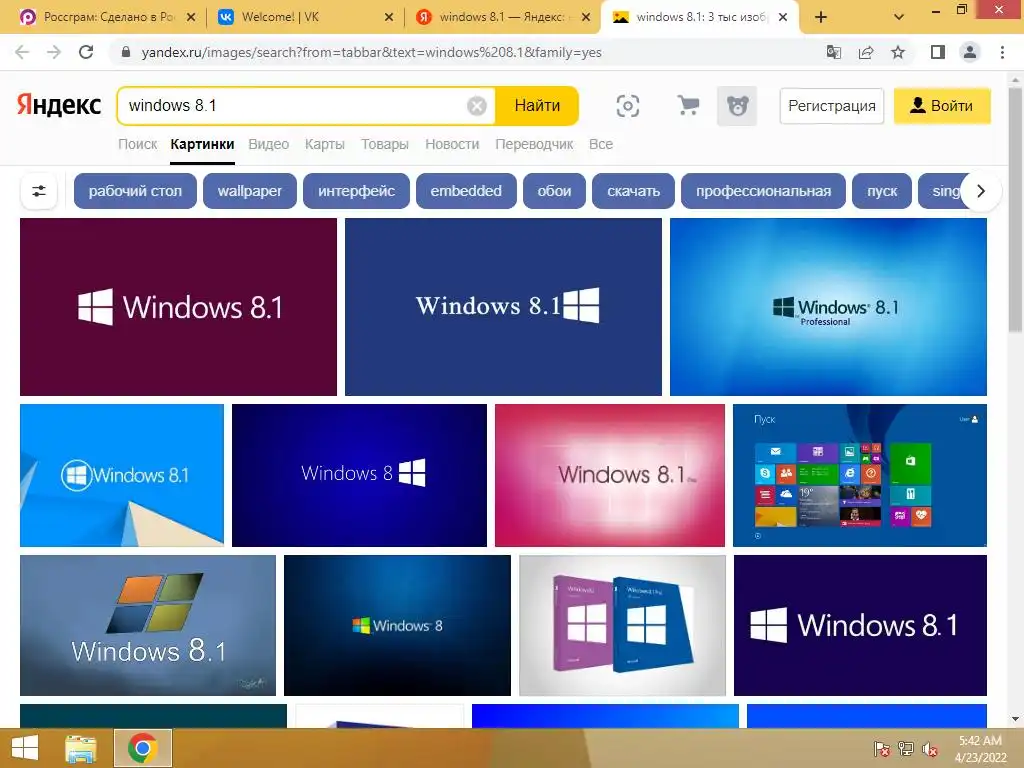
Task: Select the wallpaper suggestion chip
Action: tap(249, 191)
